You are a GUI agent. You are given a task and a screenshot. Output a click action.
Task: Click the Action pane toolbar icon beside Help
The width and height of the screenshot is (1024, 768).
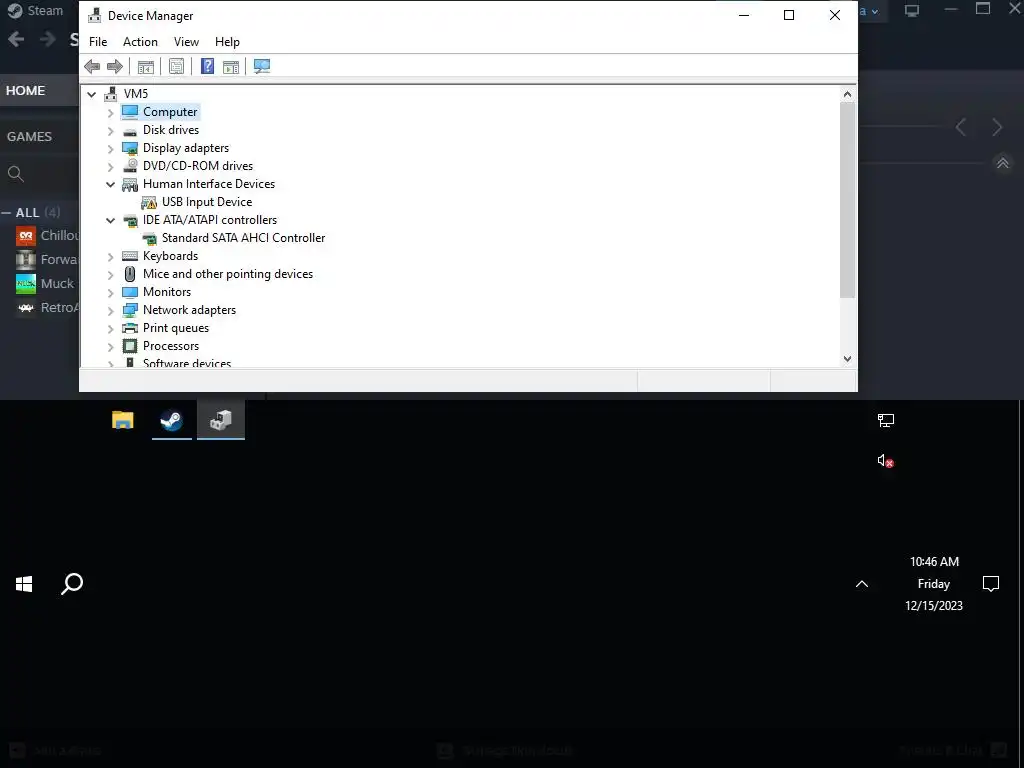click(x=231, y=66)
